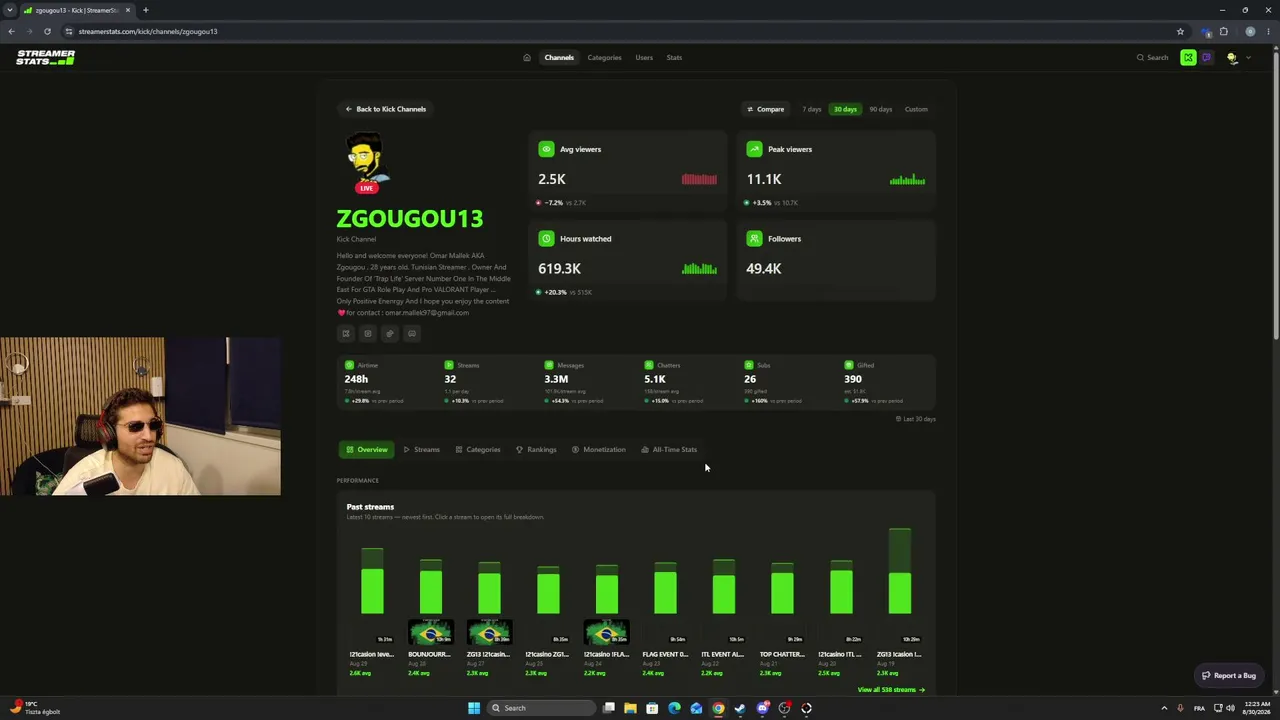The width and height of the screenshot is (1280, 720).
Task: Click the Streams stat card icon
Action: 449,365
